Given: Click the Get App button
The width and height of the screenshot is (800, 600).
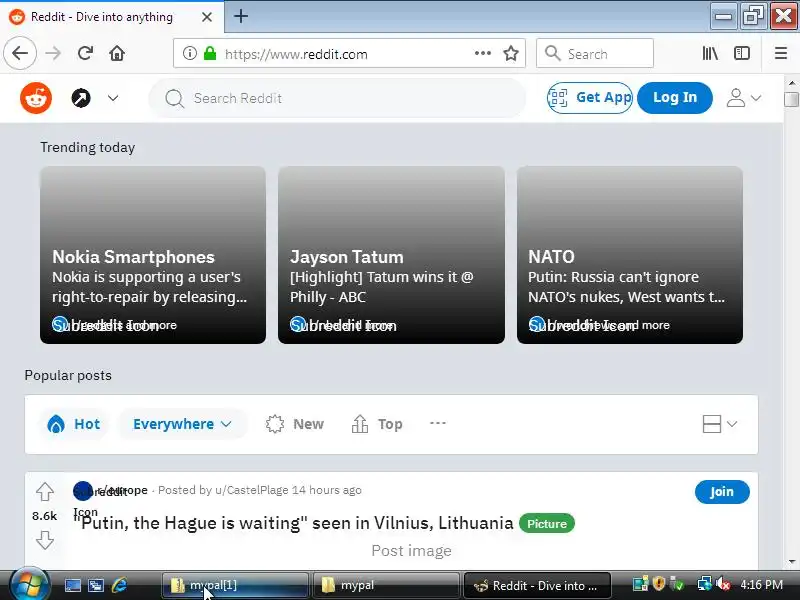Looking at the screenshot, I should point(590,97).
